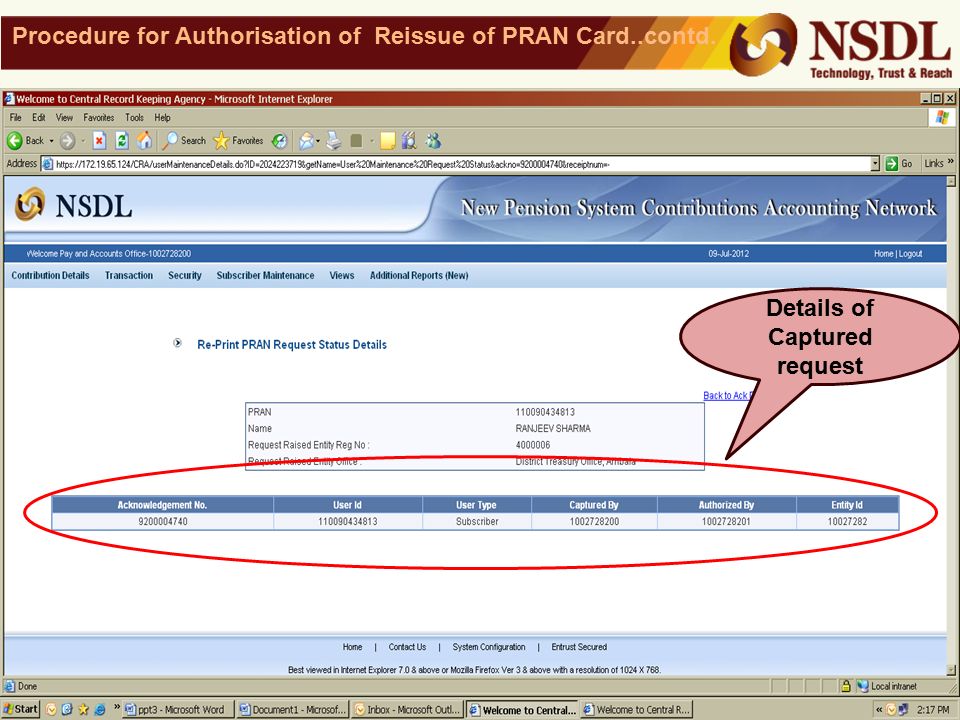Click the scrollbar up arrow
The image size is (960, 720).
pyautogui.click(x=951, y=181)
